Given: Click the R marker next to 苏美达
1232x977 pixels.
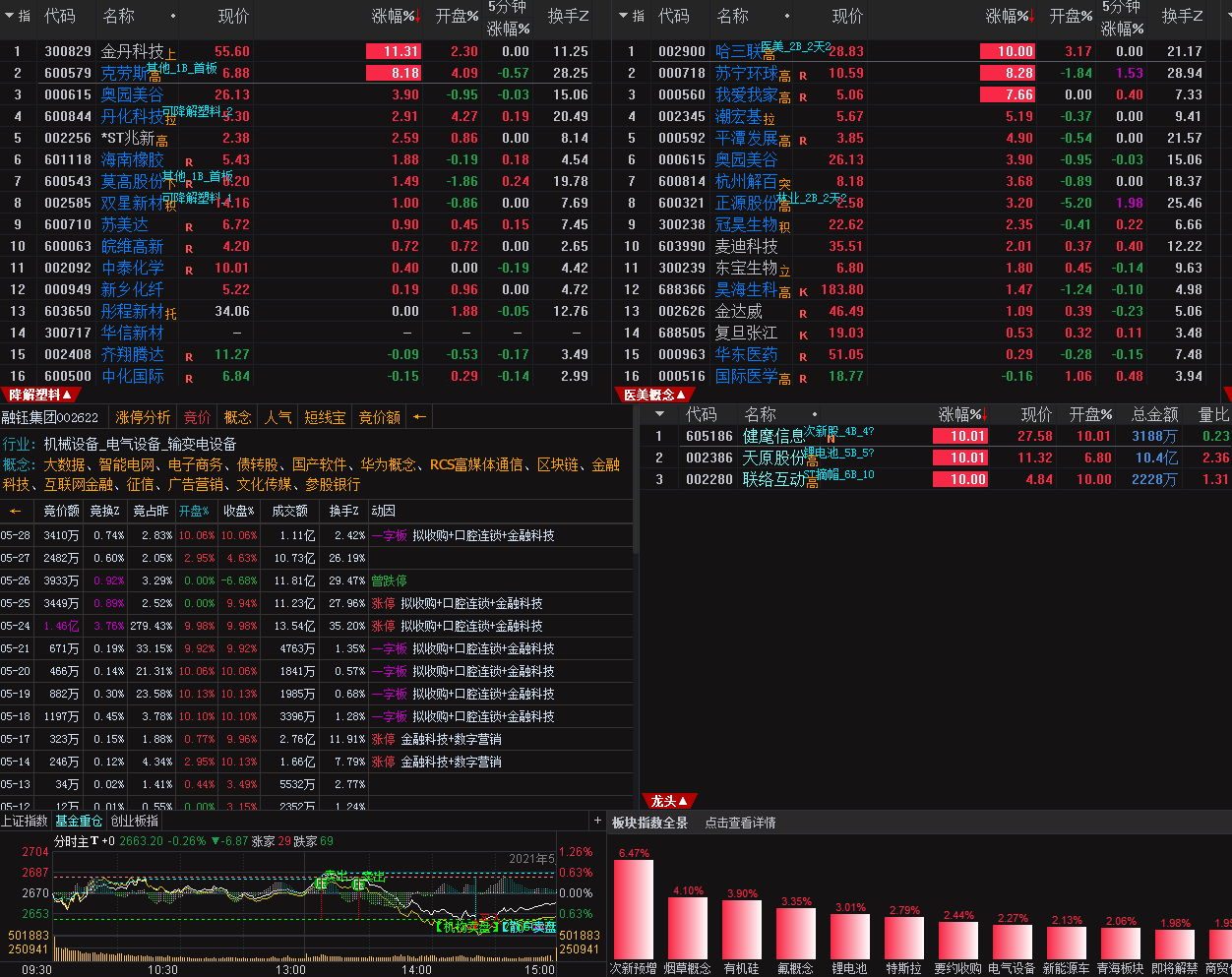Looking at the screenshot, I should coord(189,227).
